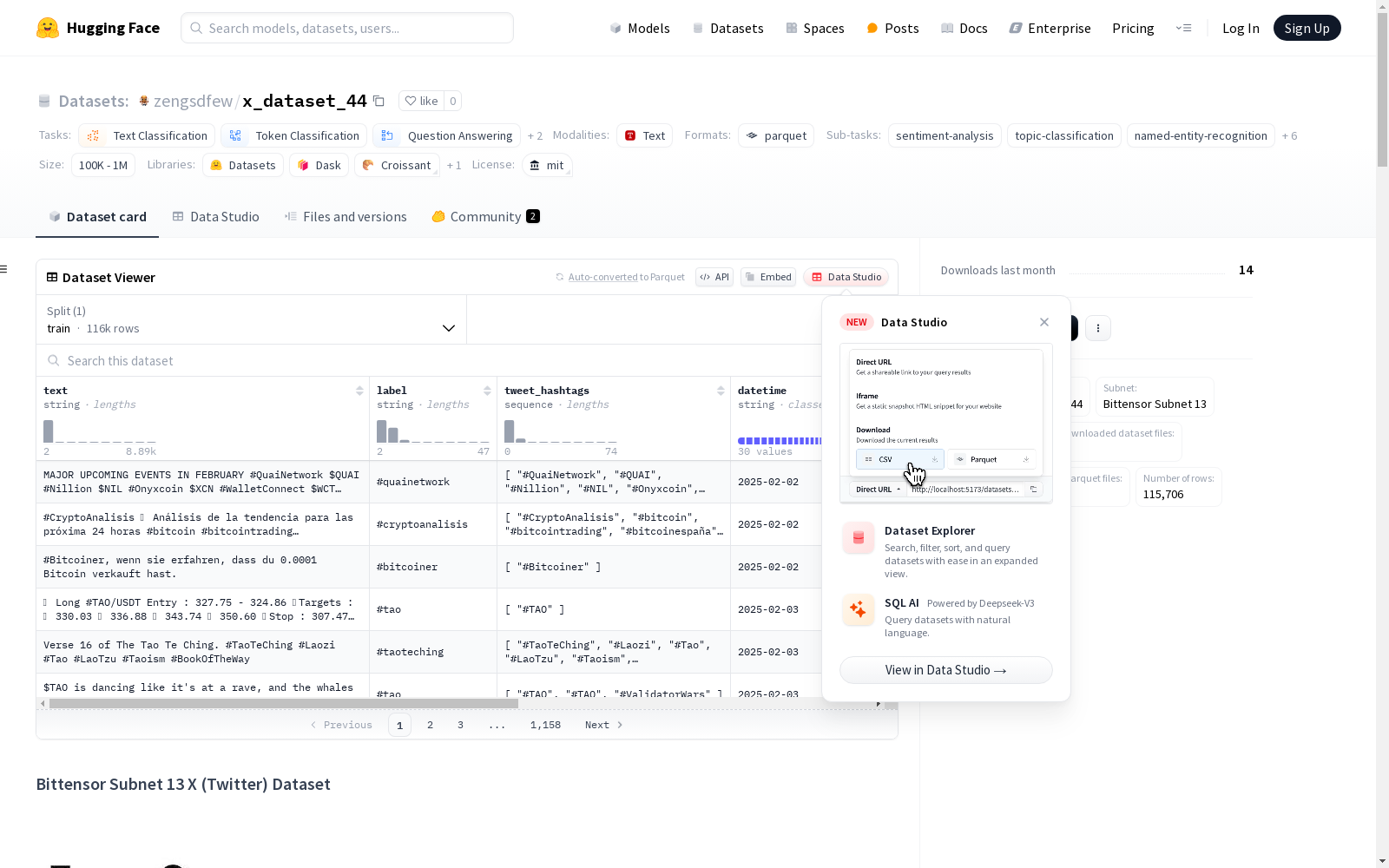
Task: Show the +2 more tasks
Action: 535,135
